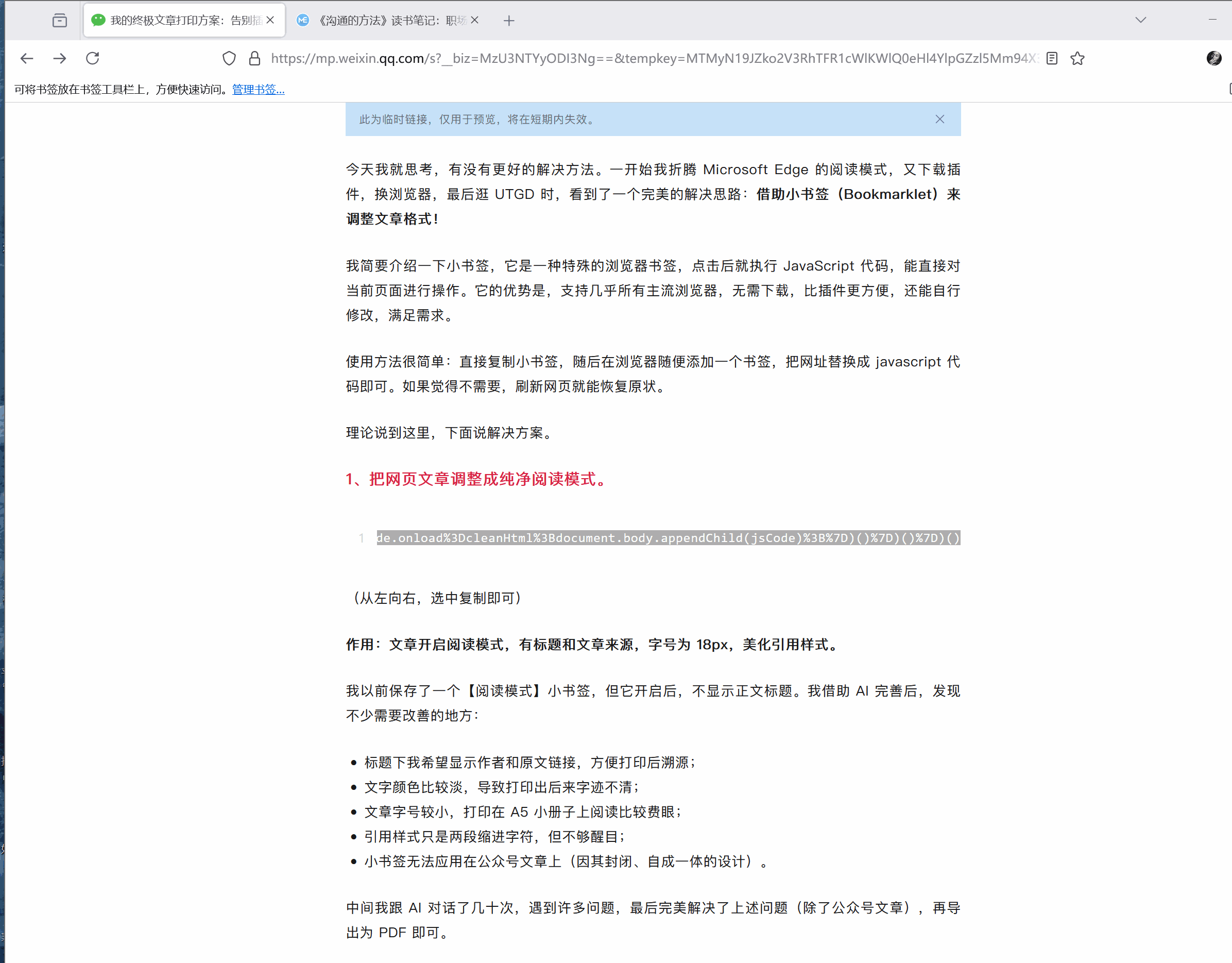This screenshot has width=1232, height=963.
Task: Open the 管理书签 link
Action: click(x=259, y=89)
